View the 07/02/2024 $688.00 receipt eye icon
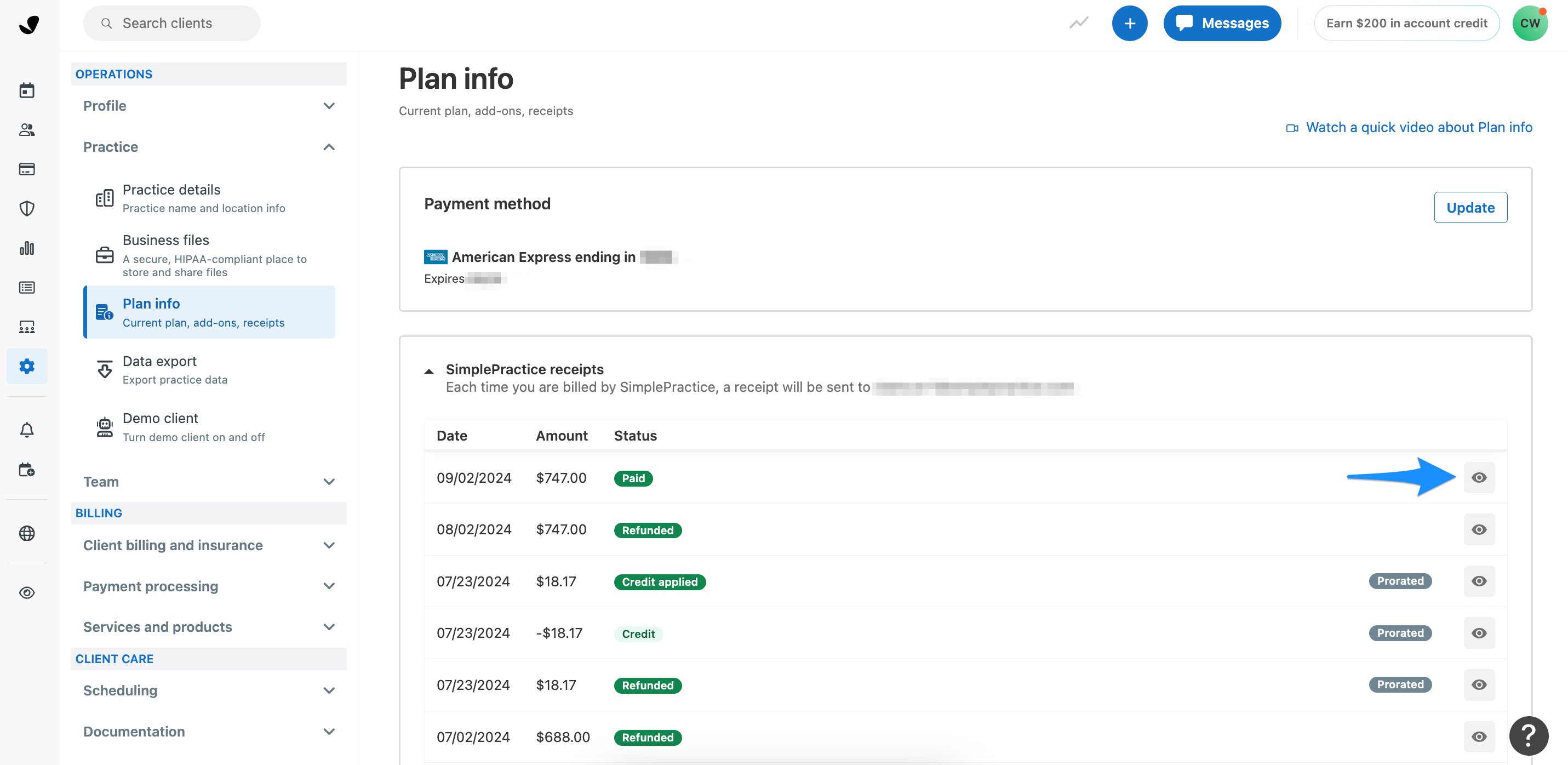The width and height of the screenshot is (1568, 765). [x=1479, y=737]
